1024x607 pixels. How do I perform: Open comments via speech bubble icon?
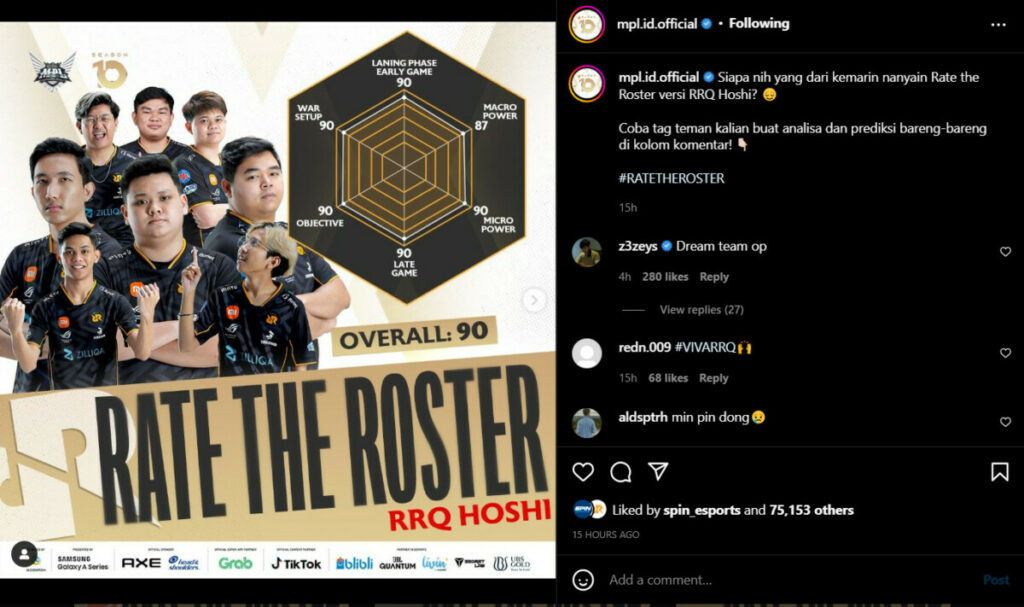coord(620,472)
